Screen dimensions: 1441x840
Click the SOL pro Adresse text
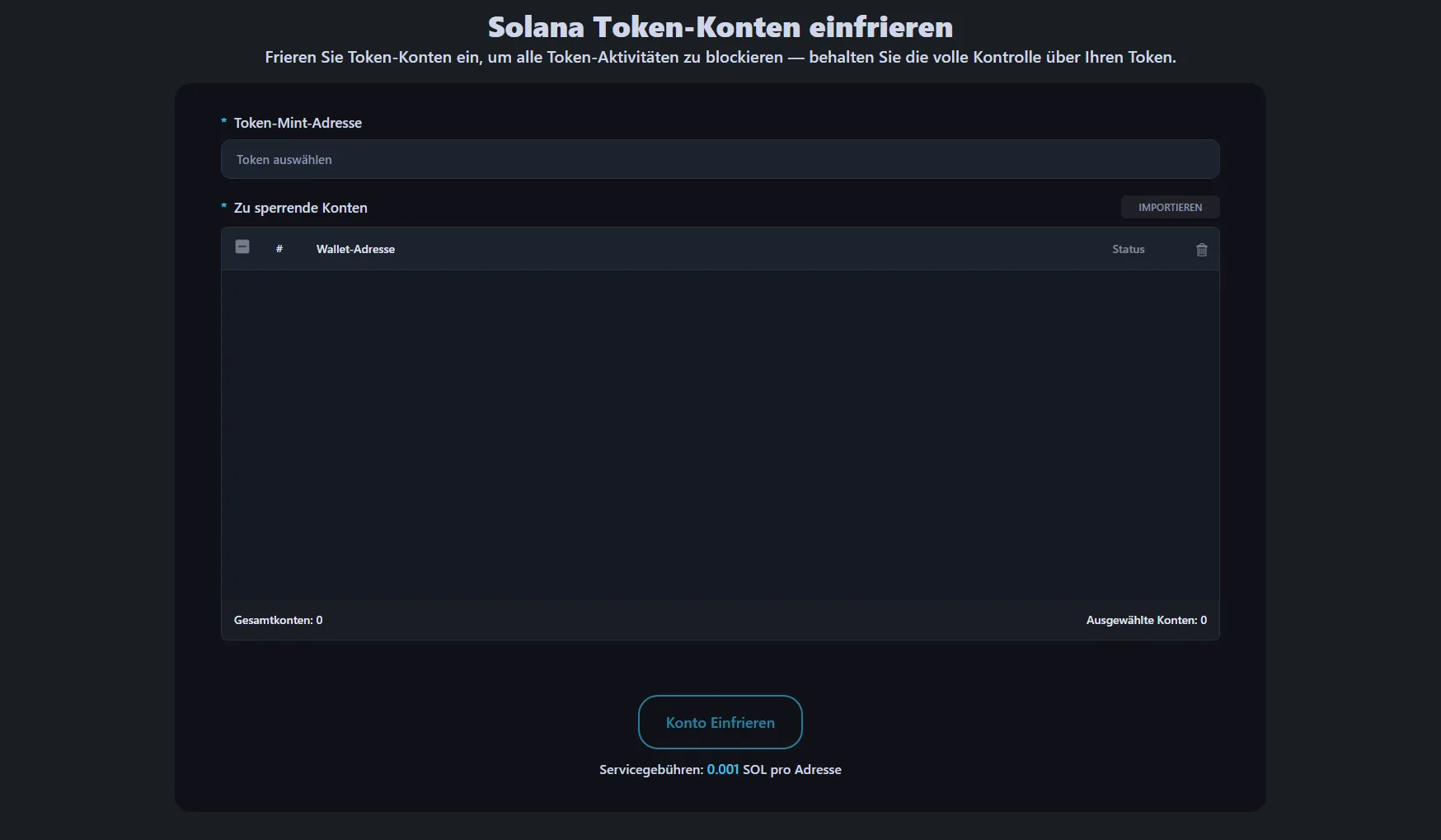(x=791, y=769)
